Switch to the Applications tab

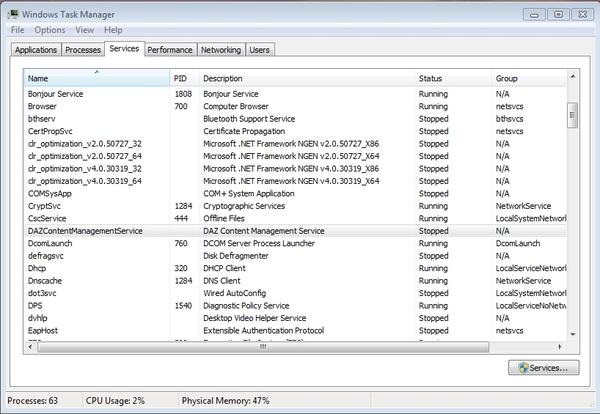tap(36, 50)
